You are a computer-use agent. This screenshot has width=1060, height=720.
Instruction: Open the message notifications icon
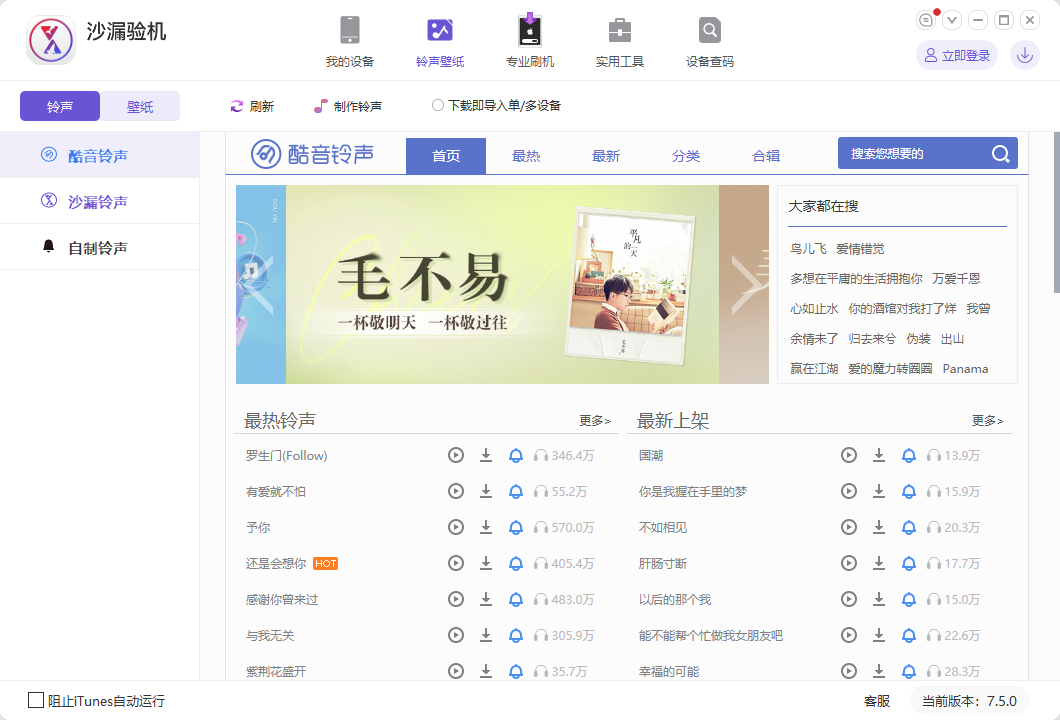[926, 20]
